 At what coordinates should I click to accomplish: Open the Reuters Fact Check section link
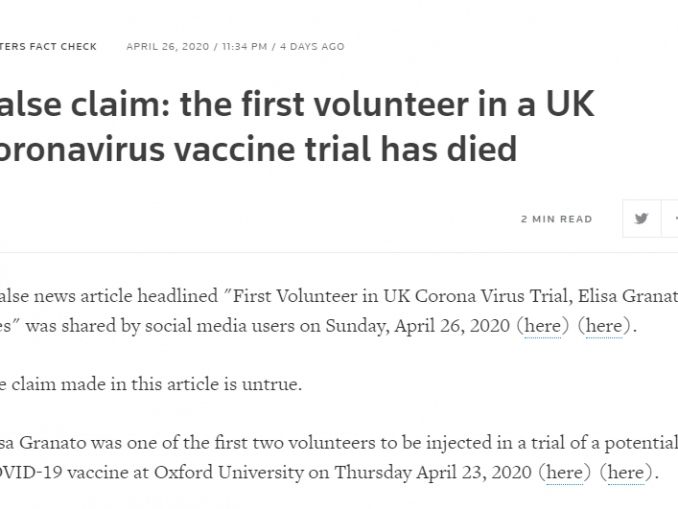(x=48, y=46)
